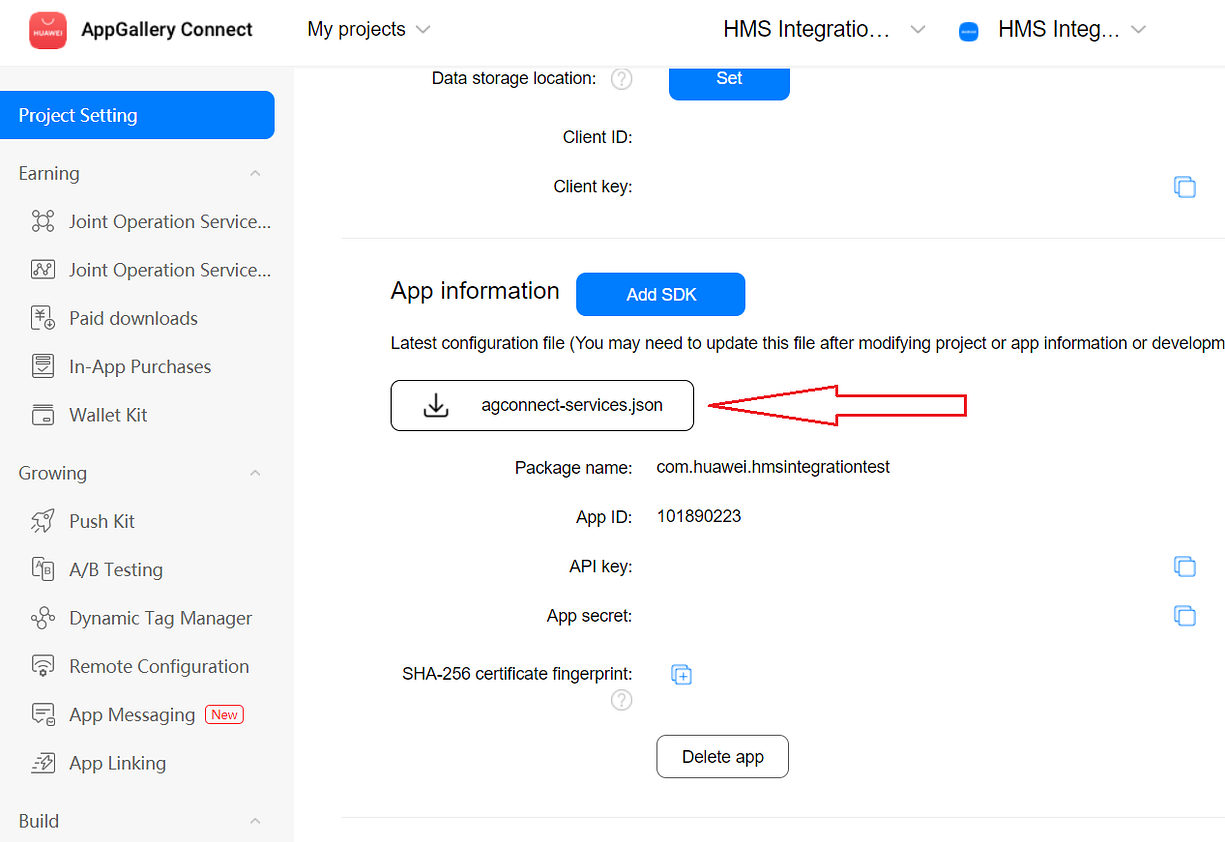The image size is (1225, 842).
Task: Click the AppGallery Connect title text
Action: coord(167,30)
